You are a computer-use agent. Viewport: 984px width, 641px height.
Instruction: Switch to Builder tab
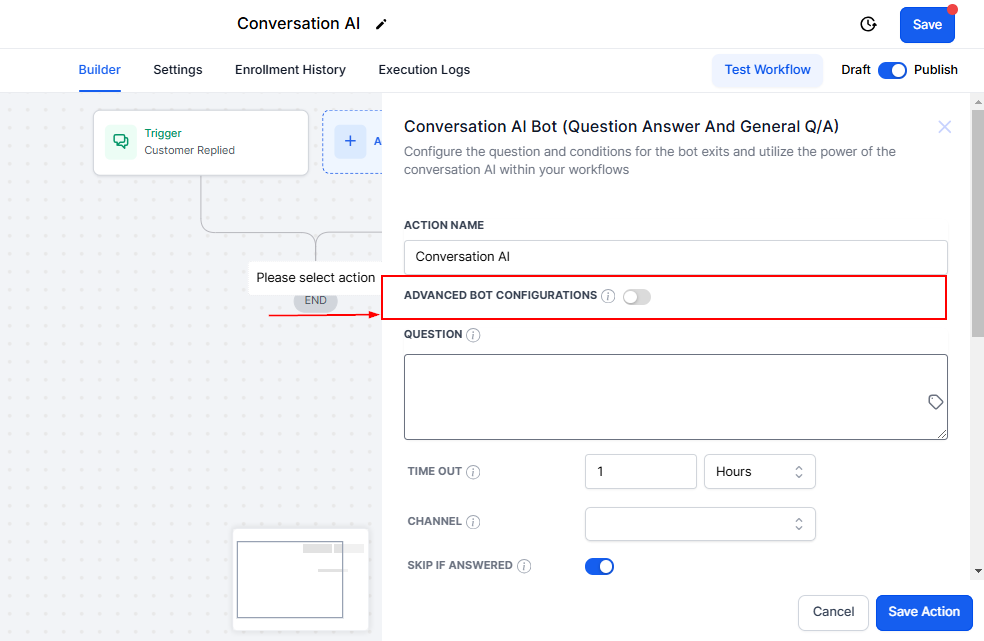coord(100,70)
